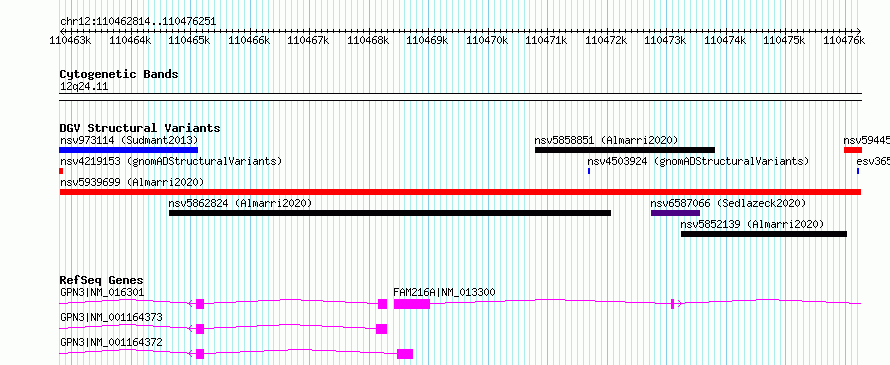This screenshot has width=890, height=365.
Task: Click the black nsv5852139 variant bar
Action: point(764,234)
